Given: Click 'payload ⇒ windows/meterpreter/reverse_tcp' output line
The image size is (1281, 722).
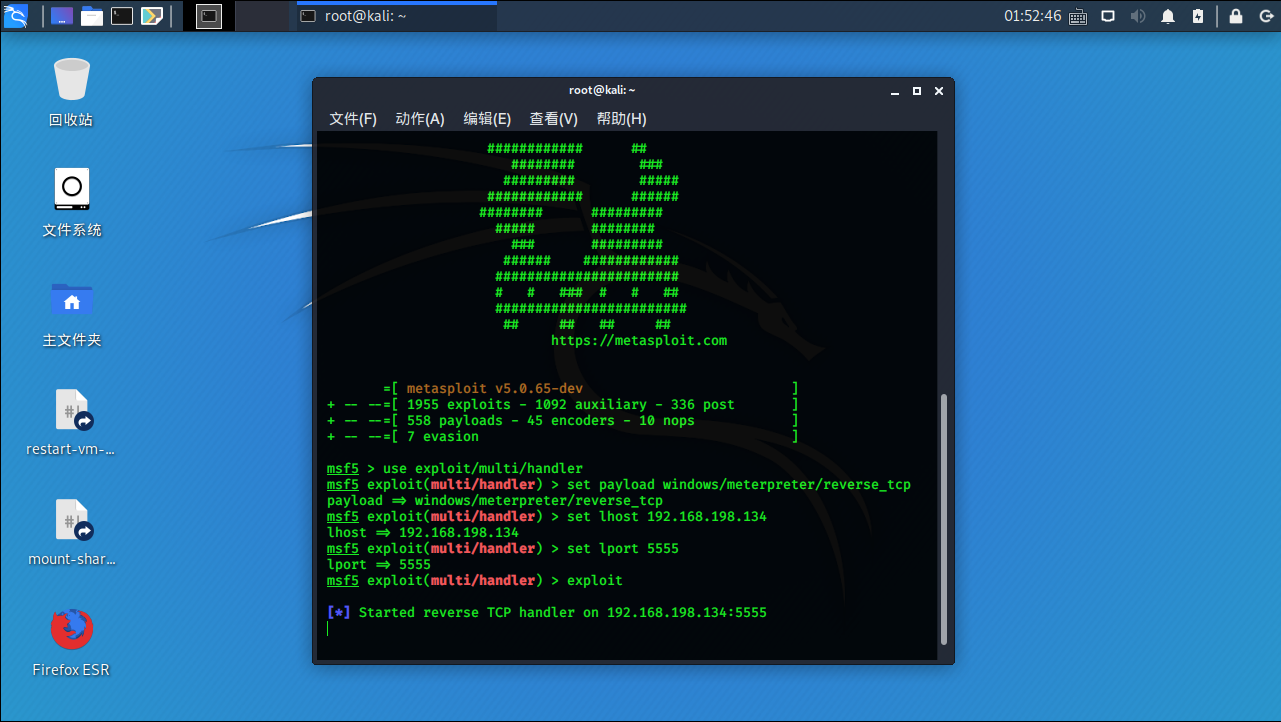Looking at the screenshot, I should (x=495, y=501).
